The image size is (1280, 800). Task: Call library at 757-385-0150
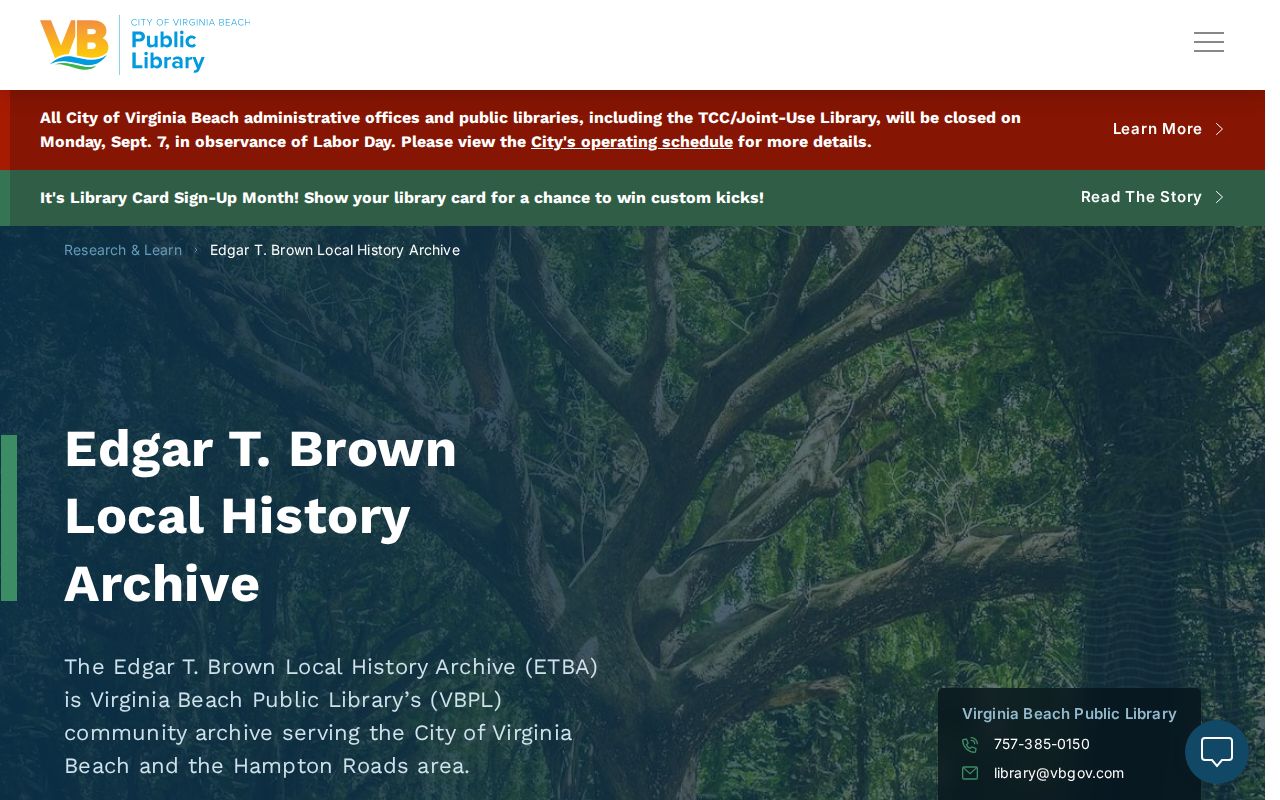[x=1042, y=744]
